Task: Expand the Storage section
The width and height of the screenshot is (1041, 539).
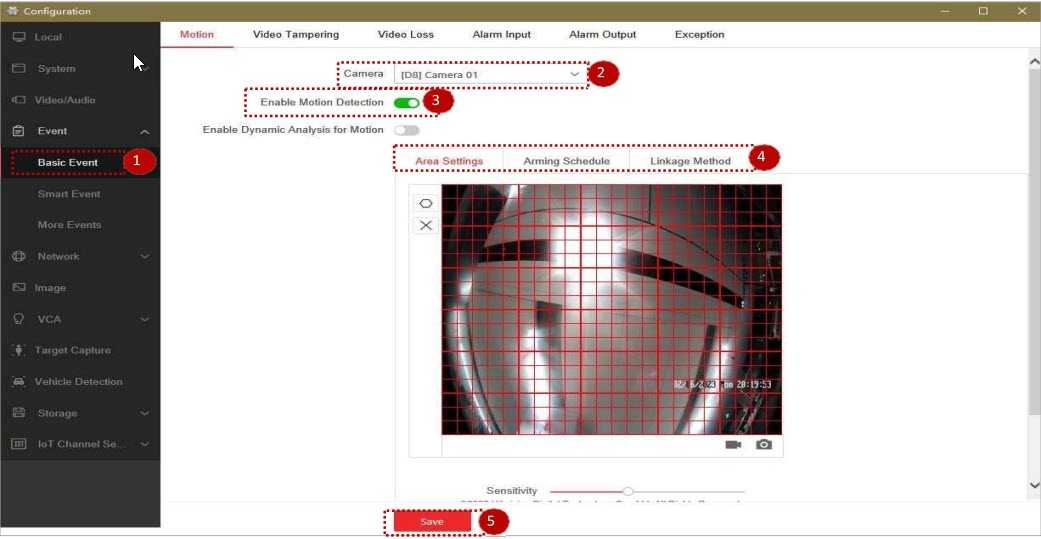Action: (144, 413)
